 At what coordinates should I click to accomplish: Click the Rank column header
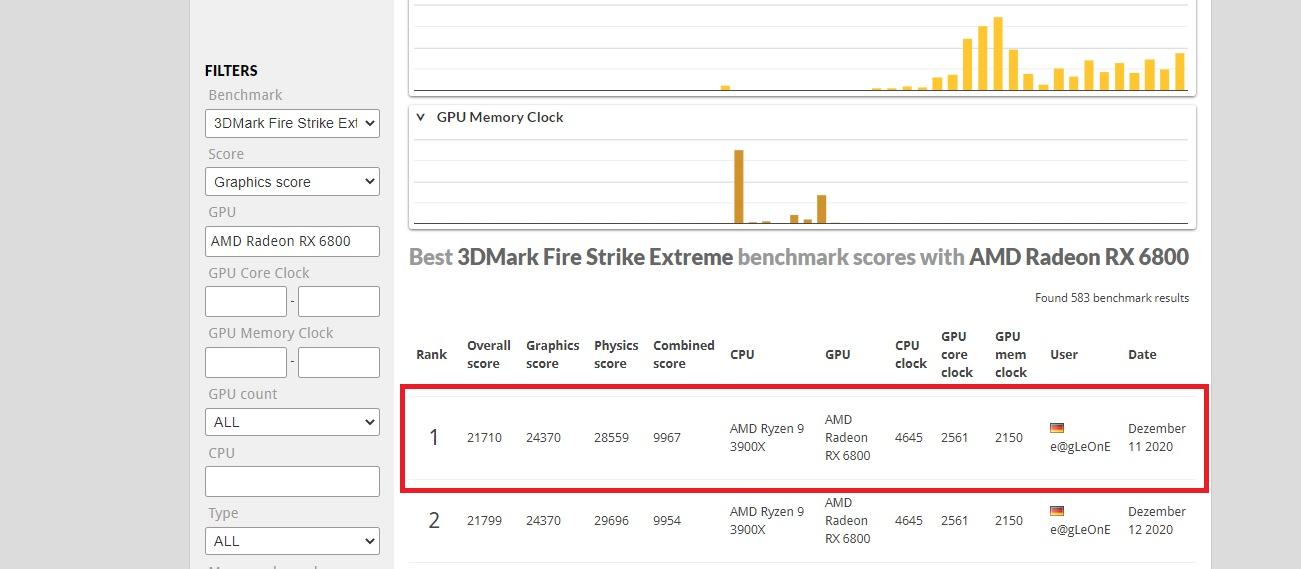pos(432,354)
